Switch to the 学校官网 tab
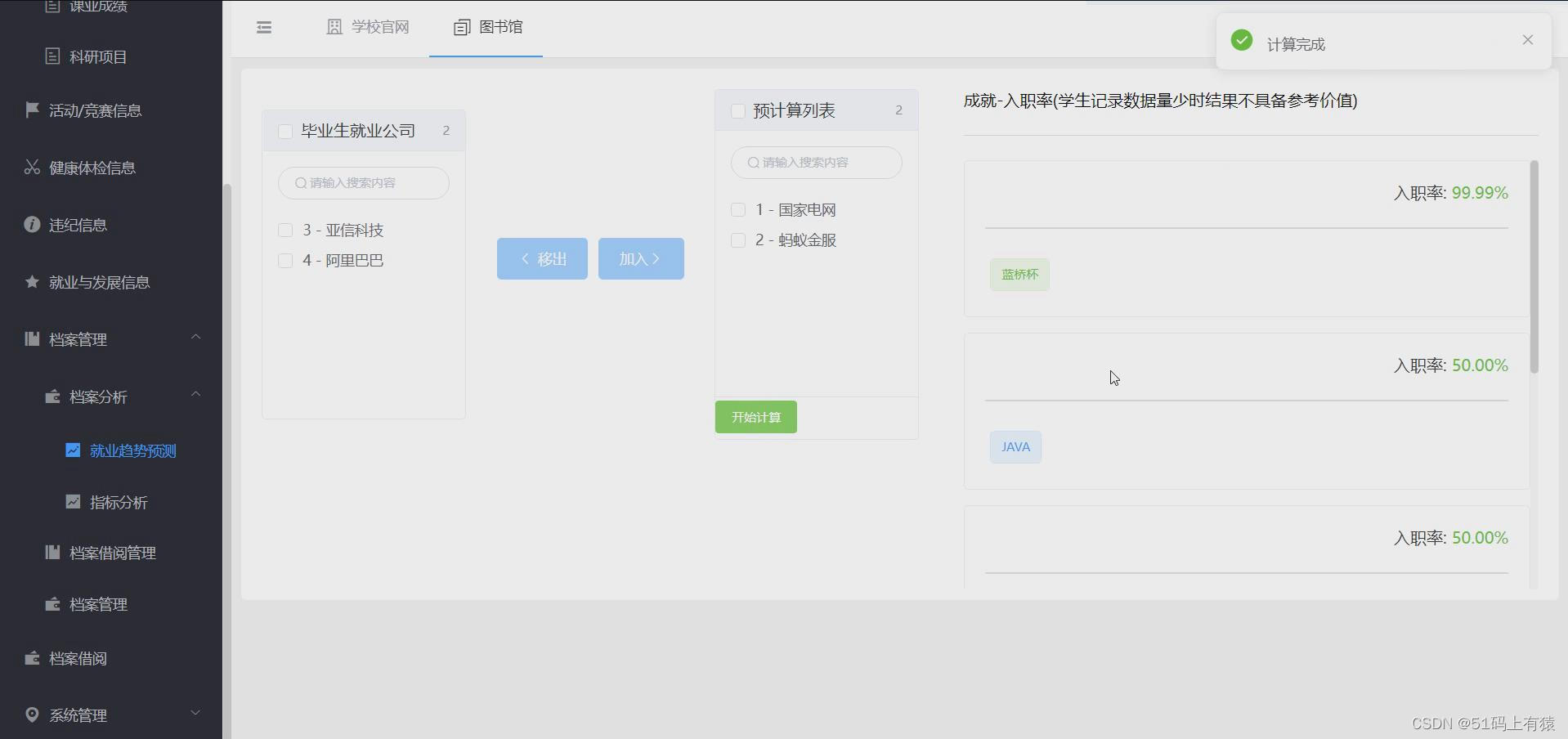The width and height of the screenshot is (1568, 739). tap(367, 27)
